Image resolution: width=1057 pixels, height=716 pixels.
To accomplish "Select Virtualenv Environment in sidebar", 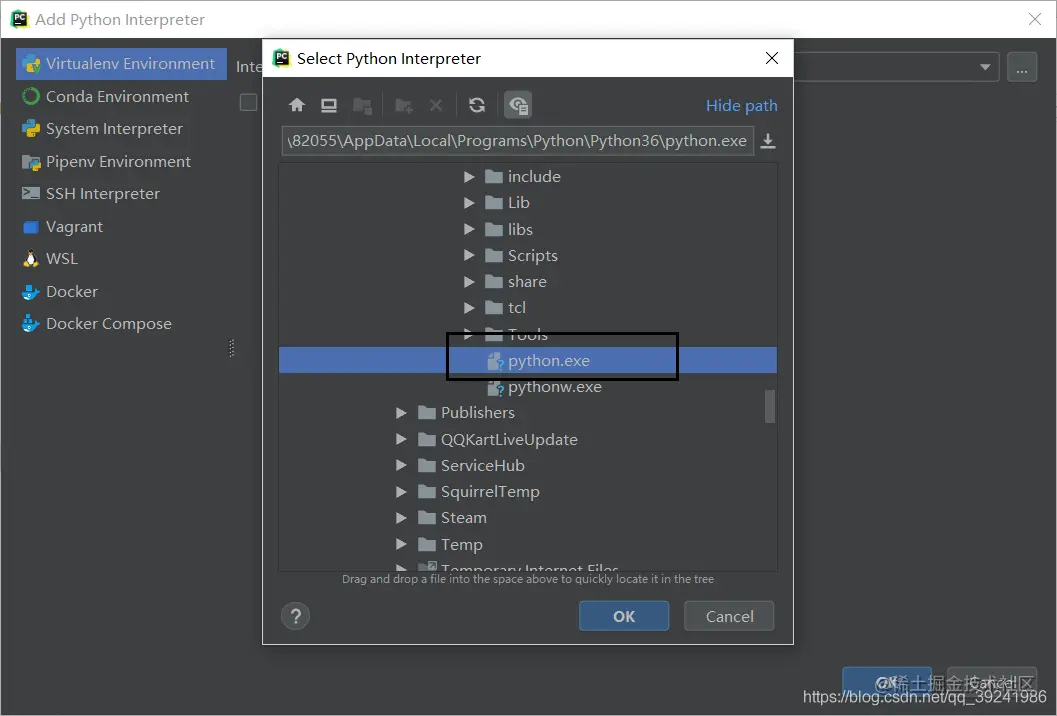I will click(121, 63).
